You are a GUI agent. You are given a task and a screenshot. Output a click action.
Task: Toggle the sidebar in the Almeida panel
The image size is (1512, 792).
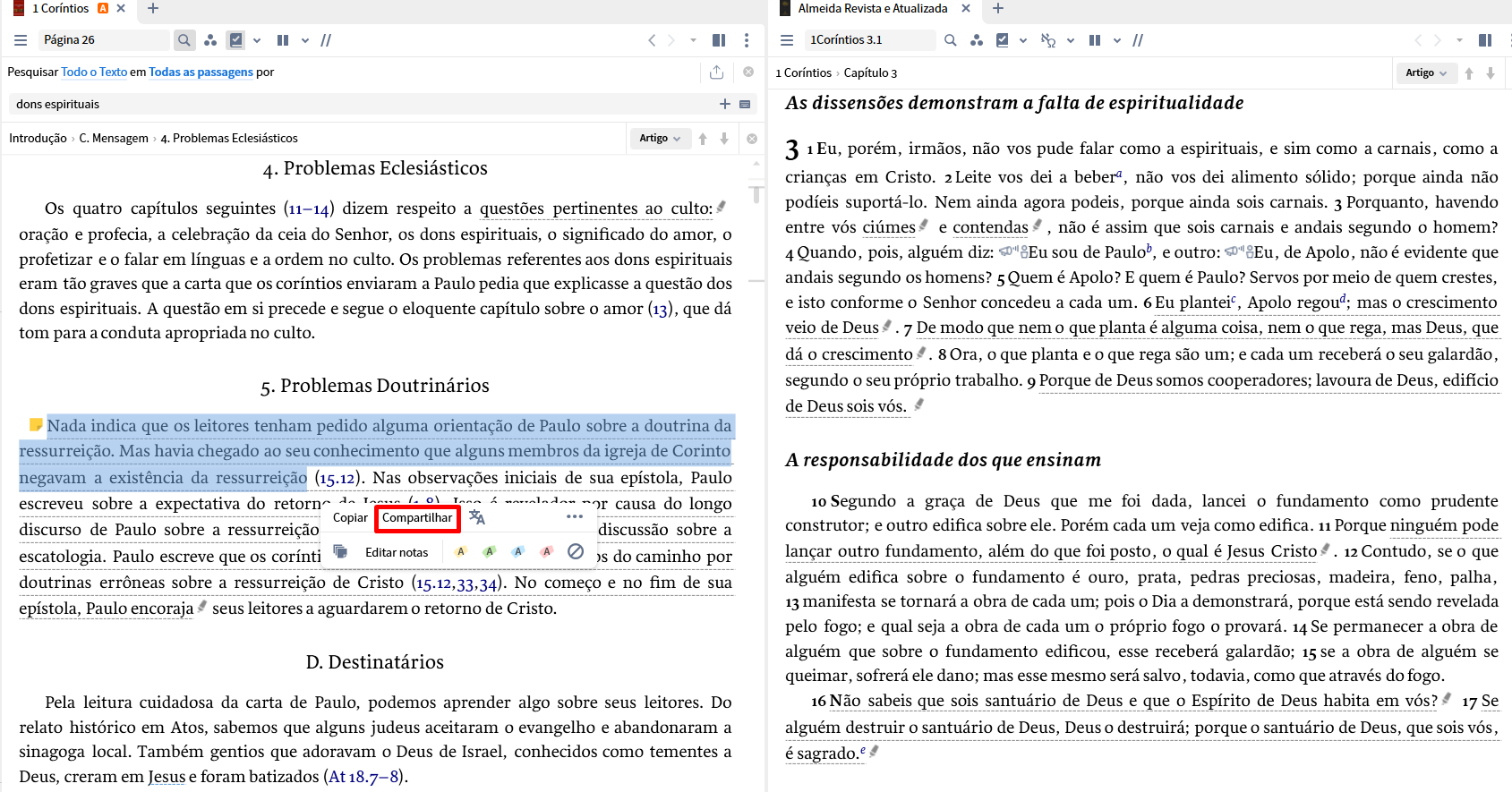point(1485,40)
